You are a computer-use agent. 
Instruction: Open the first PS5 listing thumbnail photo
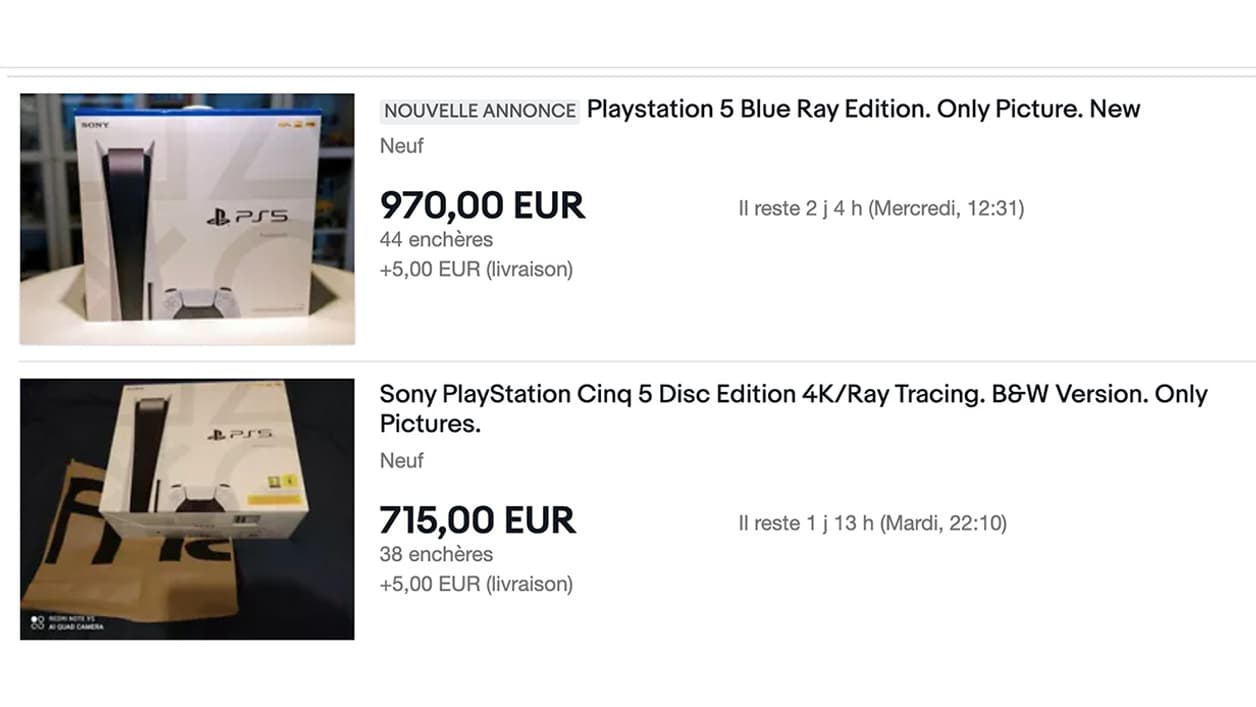[187, 219]
